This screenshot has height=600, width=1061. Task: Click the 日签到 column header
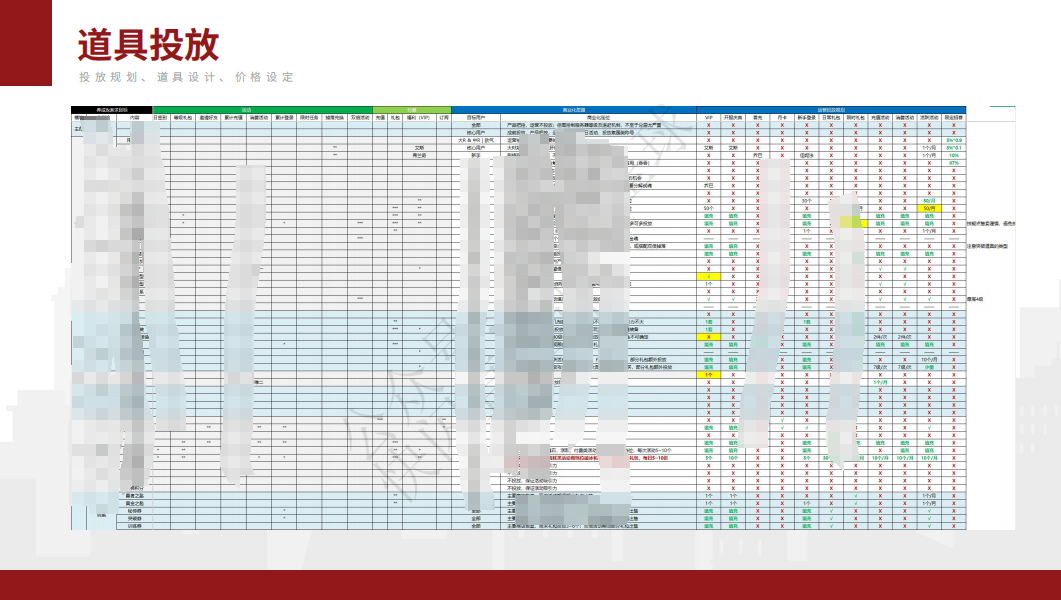160,117
